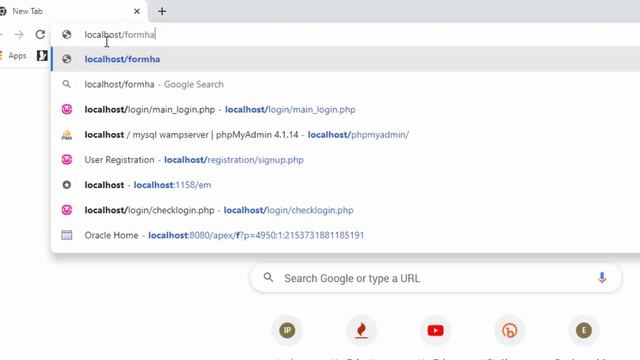Close the New Tab tab
Screen dimensions: 640x360
pos(137,11)
